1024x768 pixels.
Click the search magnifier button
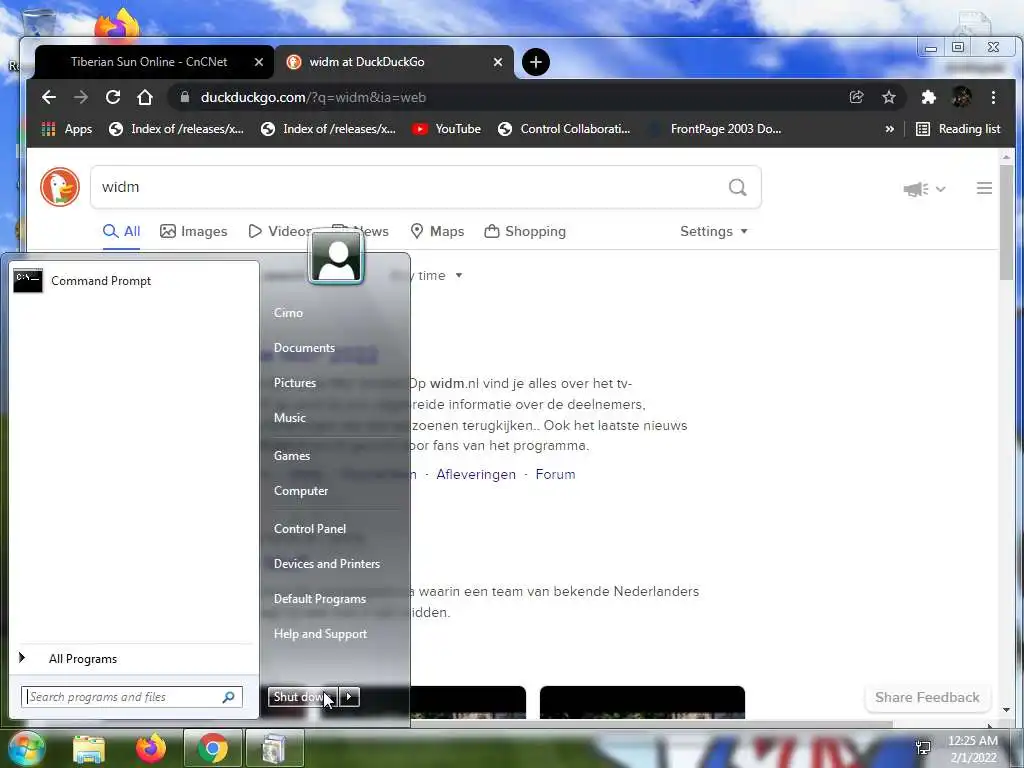pyautogui.click(x=738, y=187)
